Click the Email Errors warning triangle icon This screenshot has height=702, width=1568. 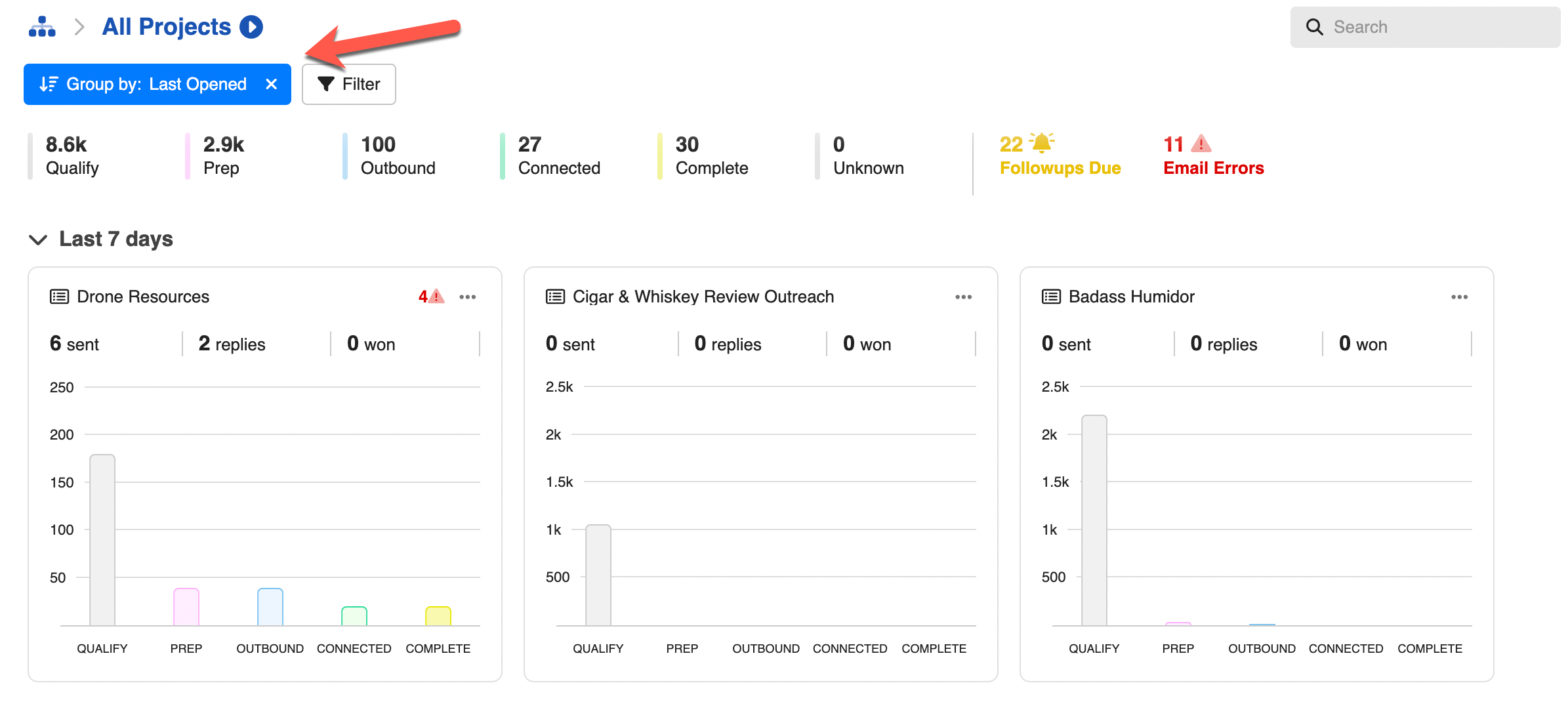click(1201, 143)
